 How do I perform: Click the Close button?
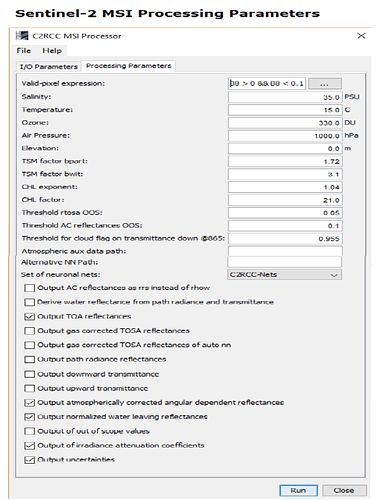click(344, 490)
